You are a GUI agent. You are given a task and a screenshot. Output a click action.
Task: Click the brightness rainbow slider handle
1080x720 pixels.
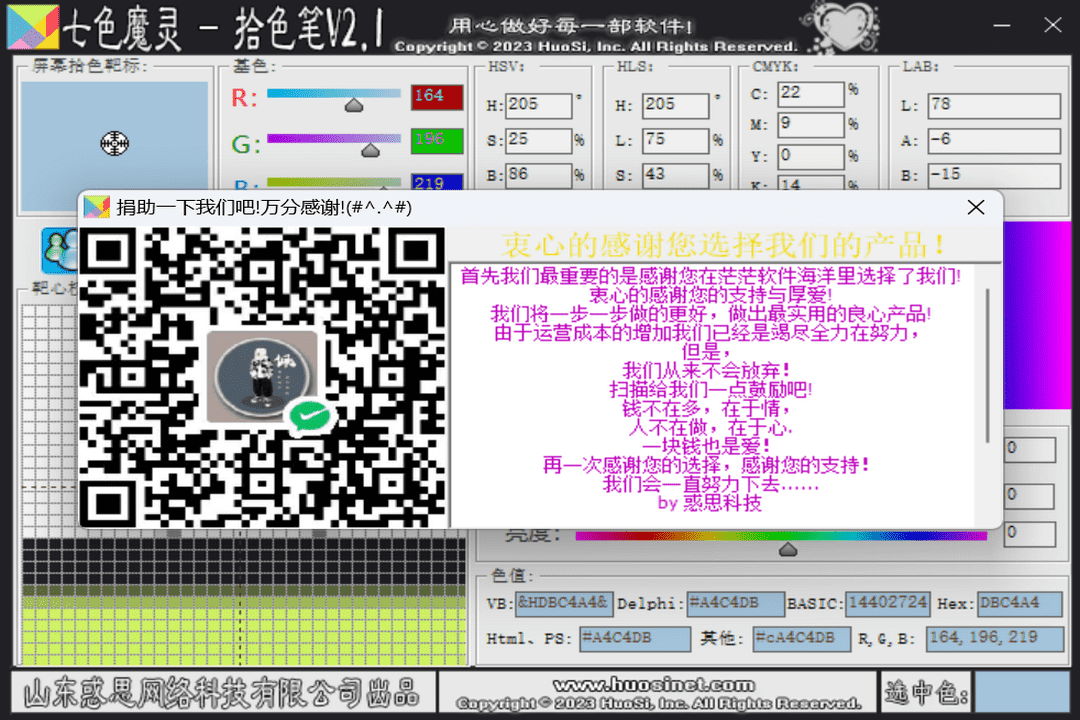tap(788, 549)
